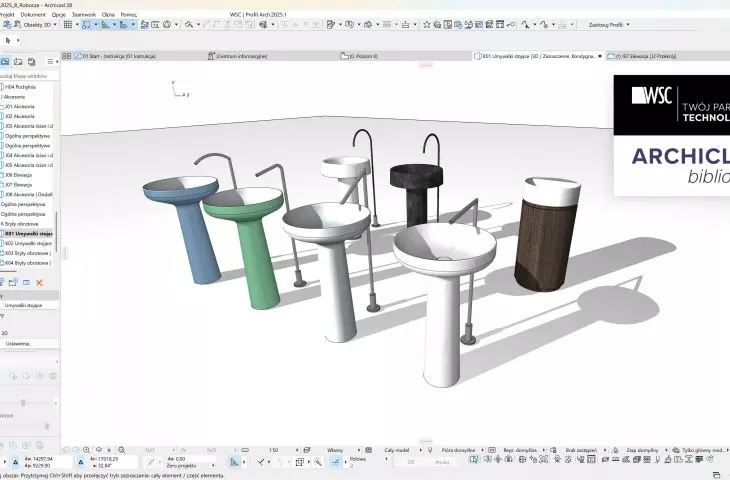Open the Cały model dropdown
This screenshot has height=480, width=730.
(x=399, y=450)
